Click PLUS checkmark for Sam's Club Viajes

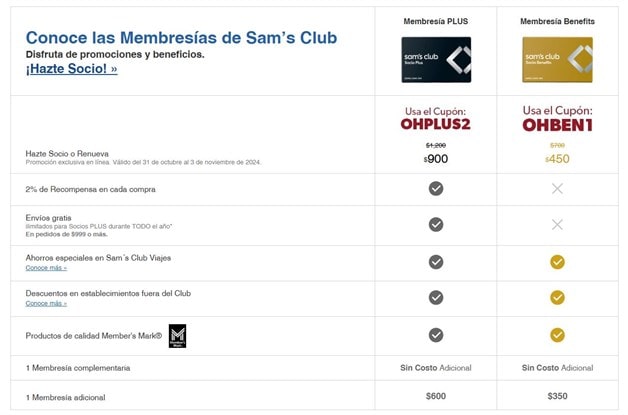coord(436,262)
